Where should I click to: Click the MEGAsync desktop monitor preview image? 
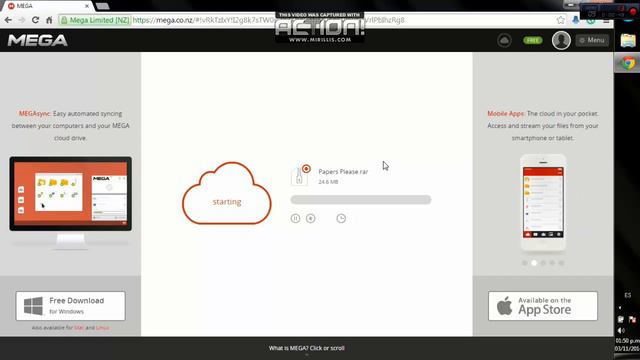(71, 202)
